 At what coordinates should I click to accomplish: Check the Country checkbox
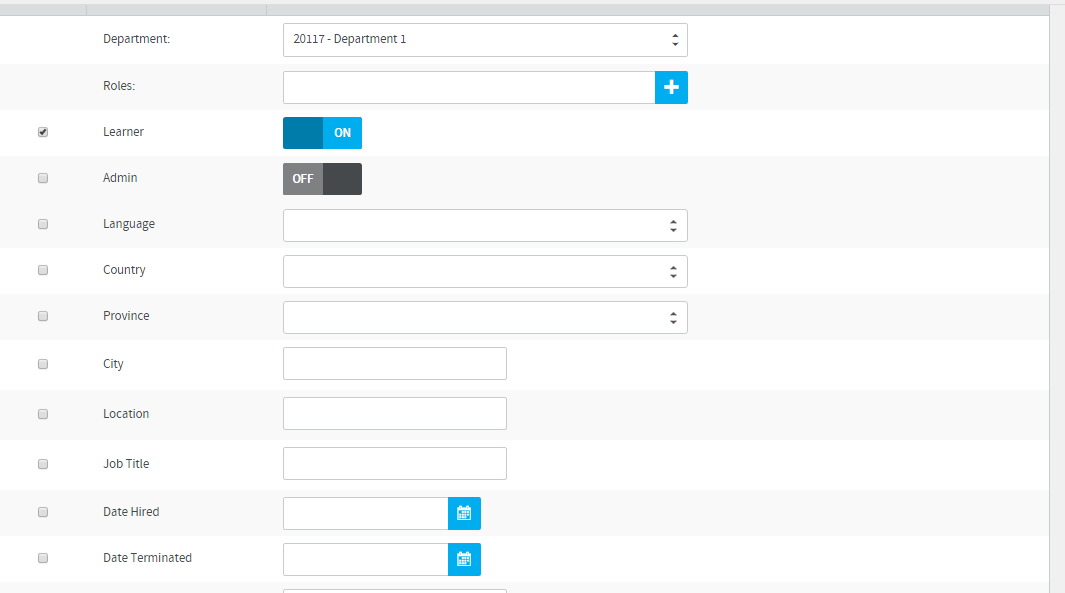click(43, 270)
